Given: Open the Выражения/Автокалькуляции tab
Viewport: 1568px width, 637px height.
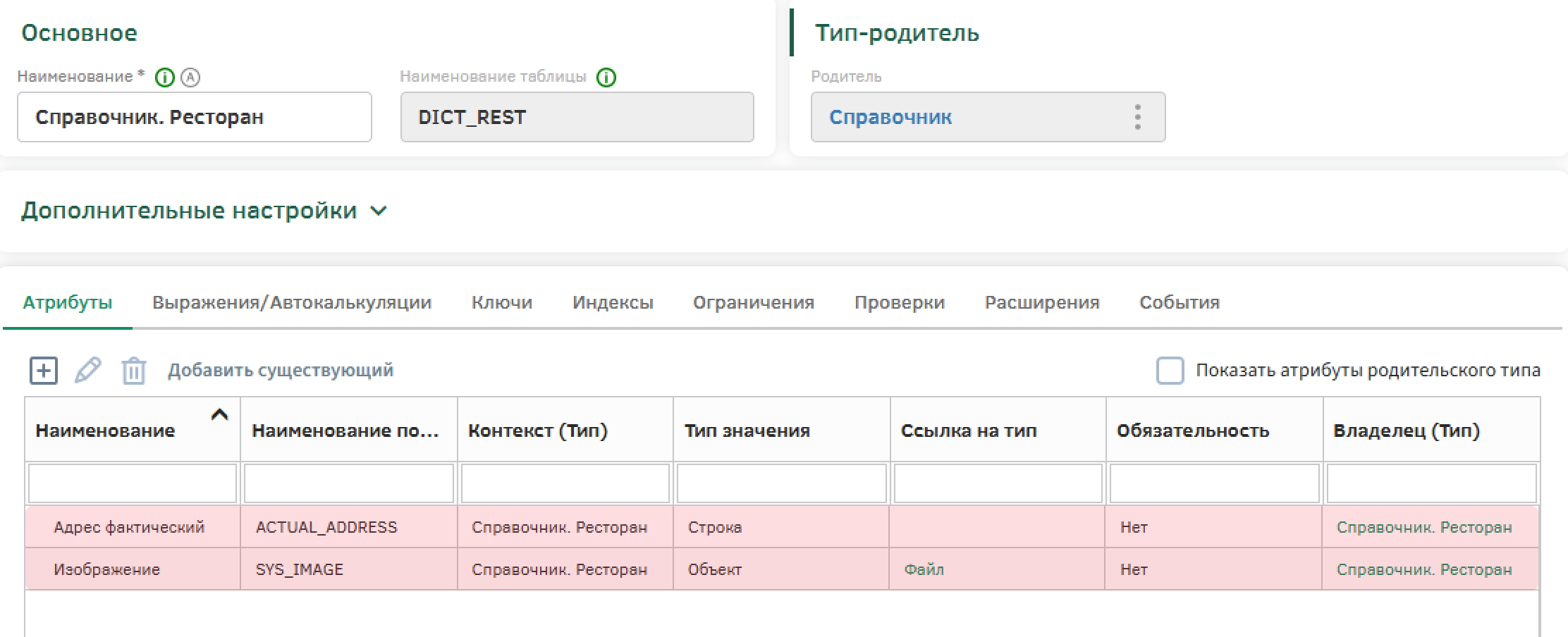Looking at the screenshot, I should point(291,302).
